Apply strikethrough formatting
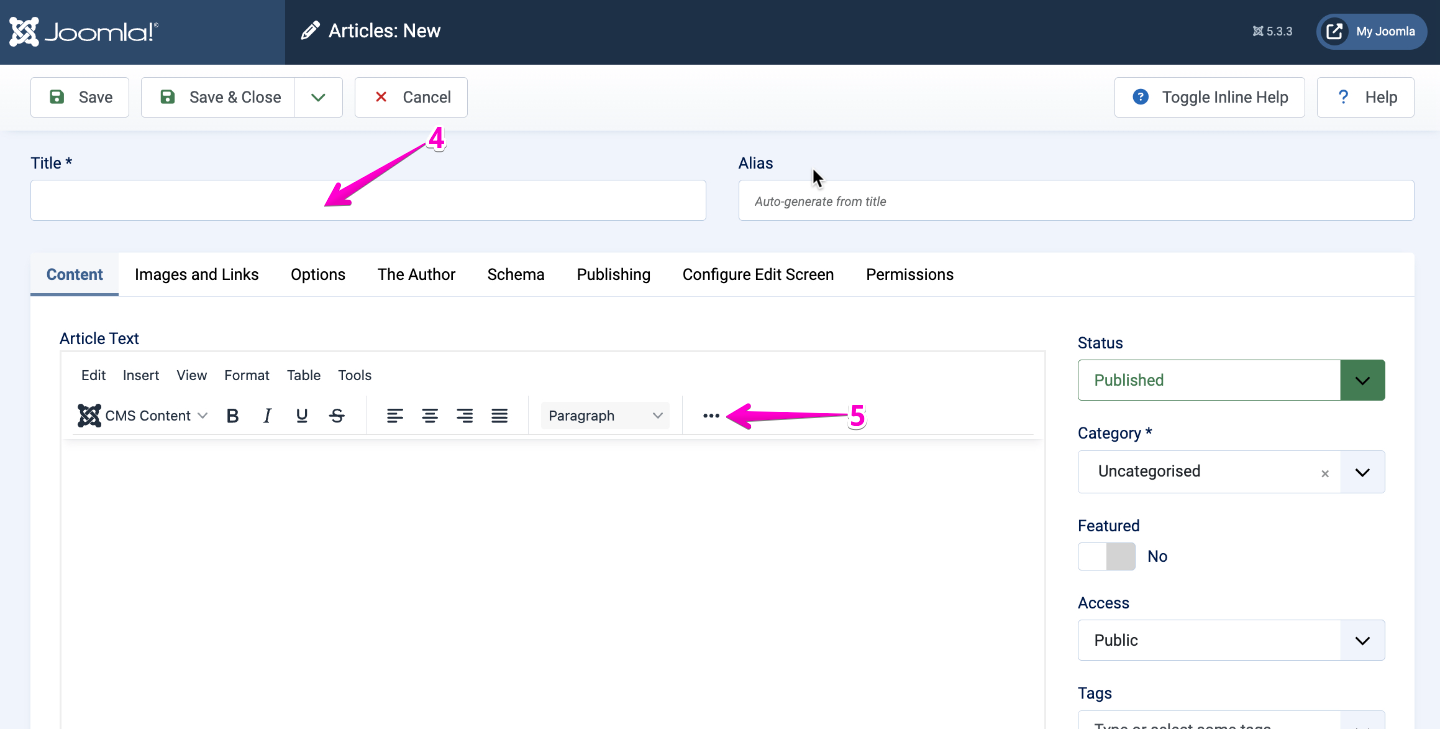The height and width of the screenshot is (729, 1440). (x=337, y=416)
